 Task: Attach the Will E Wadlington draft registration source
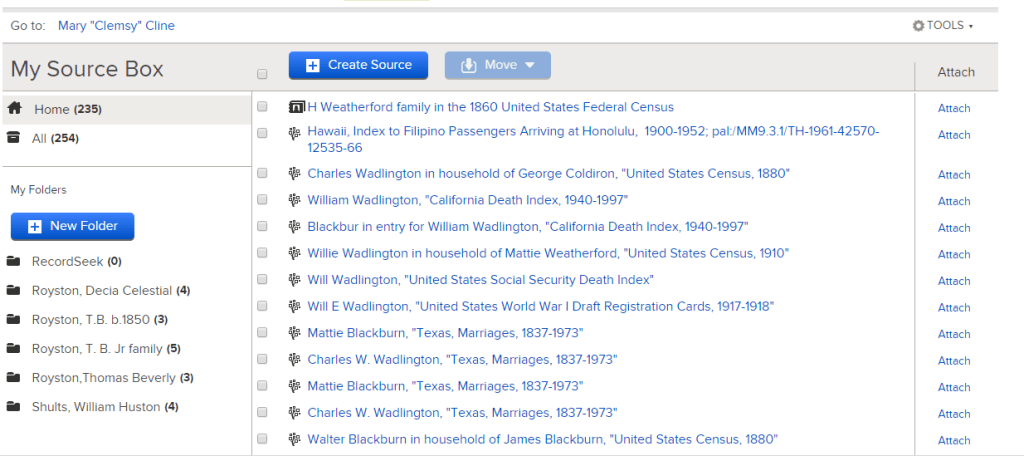coord(953,307)
